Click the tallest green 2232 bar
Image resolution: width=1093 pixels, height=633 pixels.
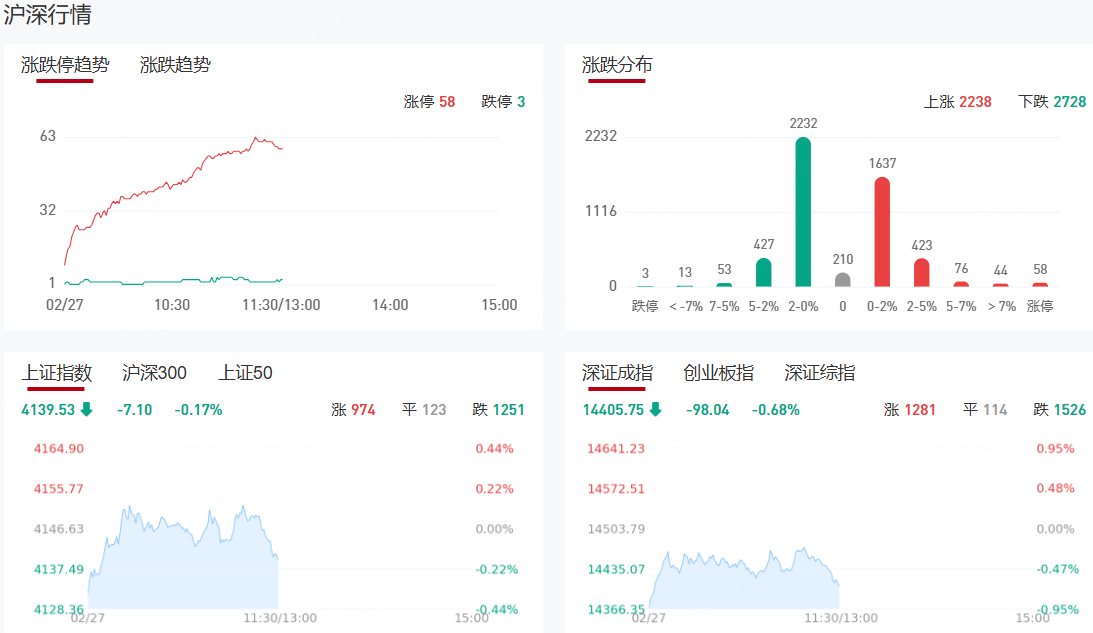(803, 212)
